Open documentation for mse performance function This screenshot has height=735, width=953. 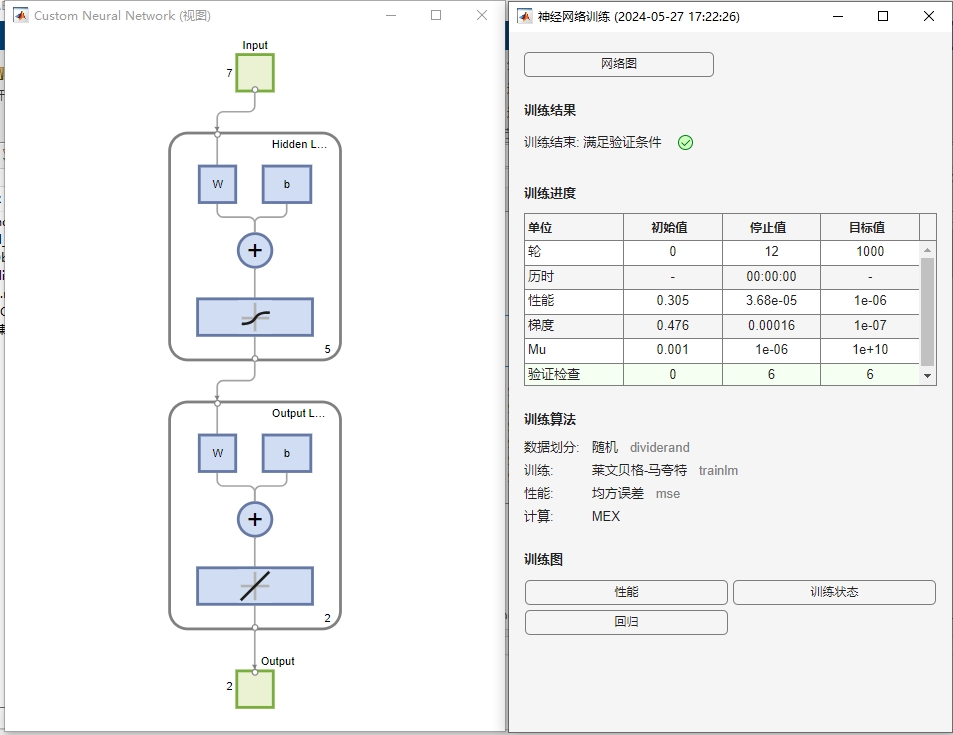[667, 493]
